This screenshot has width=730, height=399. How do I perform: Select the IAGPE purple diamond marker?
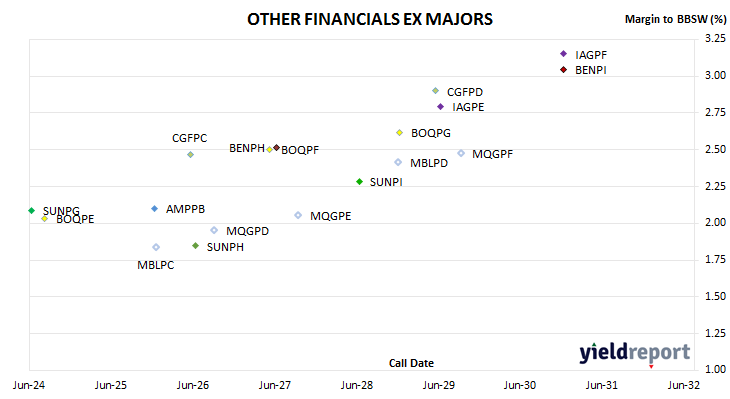click(440, 107)
